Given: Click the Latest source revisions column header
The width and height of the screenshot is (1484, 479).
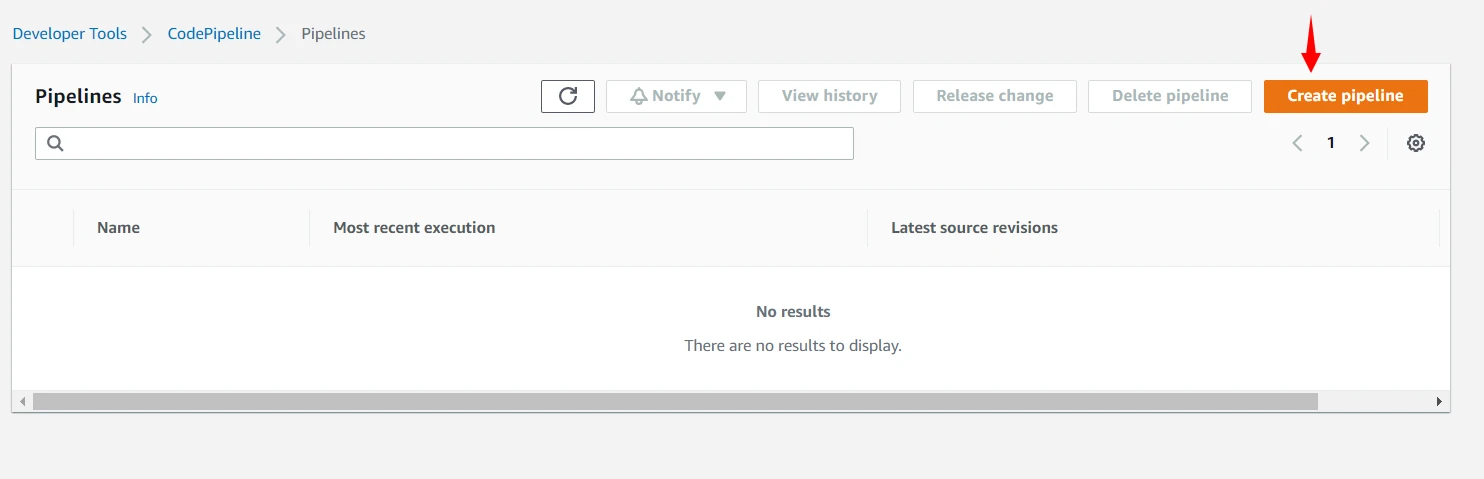Looking at the screenshot, I should 974,228.
